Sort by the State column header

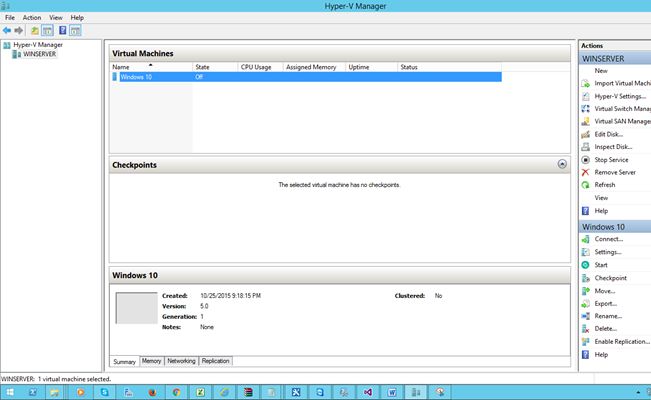[215, 67]
